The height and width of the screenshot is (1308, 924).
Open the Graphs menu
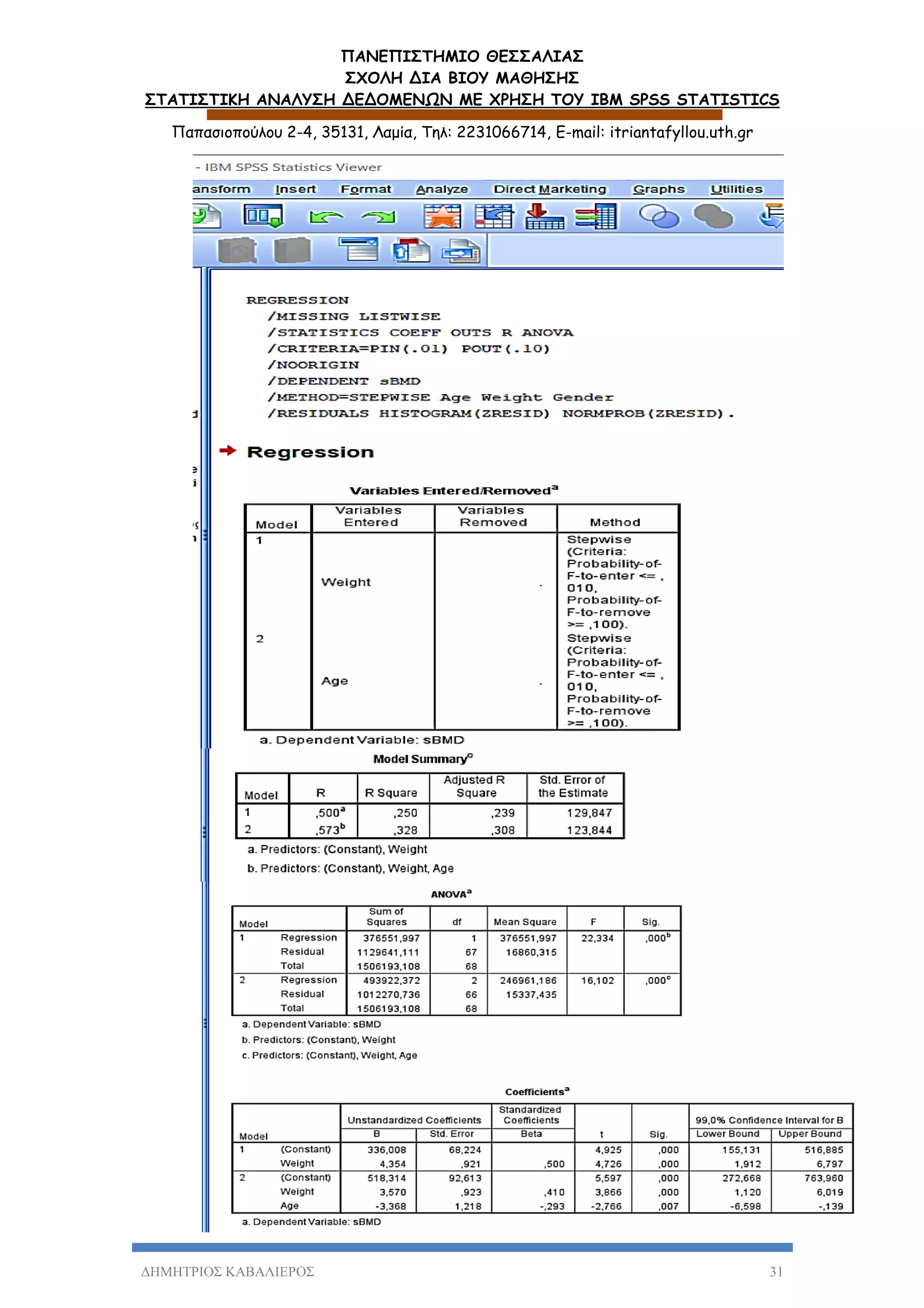pos(659,189)
